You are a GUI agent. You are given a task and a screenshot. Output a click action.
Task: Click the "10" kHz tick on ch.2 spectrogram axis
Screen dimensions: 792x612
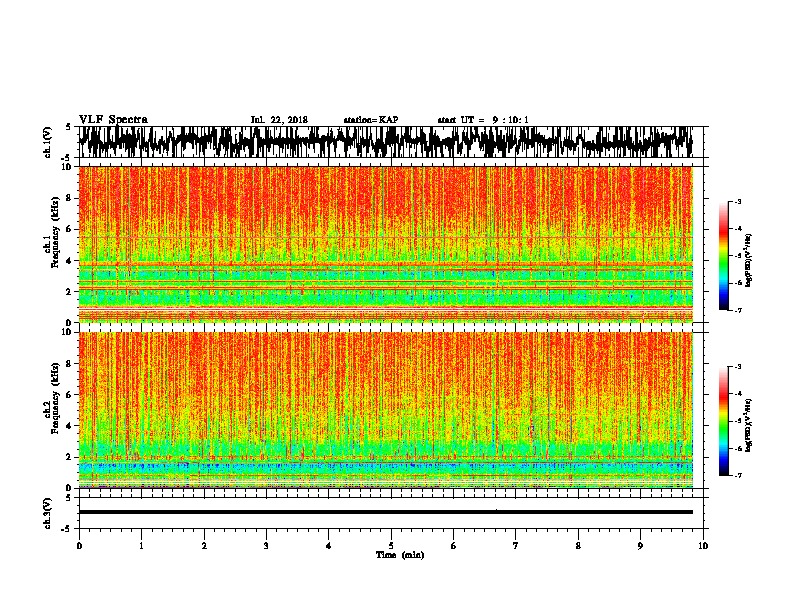point(67,332)
